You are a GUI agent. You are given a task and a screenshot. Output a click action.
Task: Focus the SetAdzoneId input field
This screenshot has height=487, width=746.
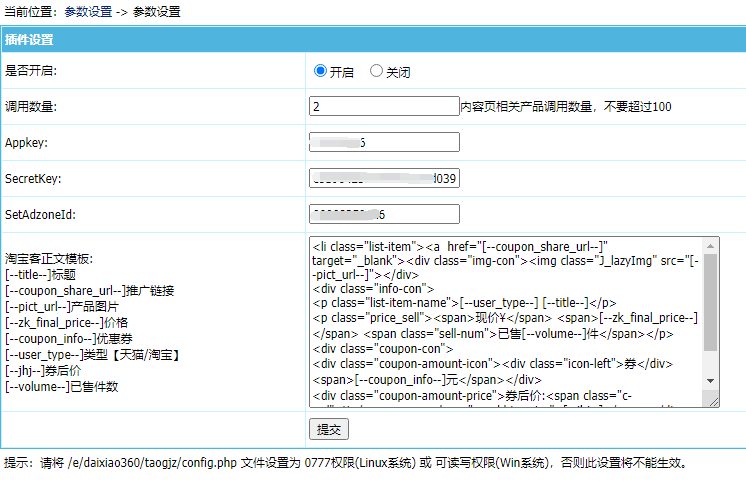(384, 214)
